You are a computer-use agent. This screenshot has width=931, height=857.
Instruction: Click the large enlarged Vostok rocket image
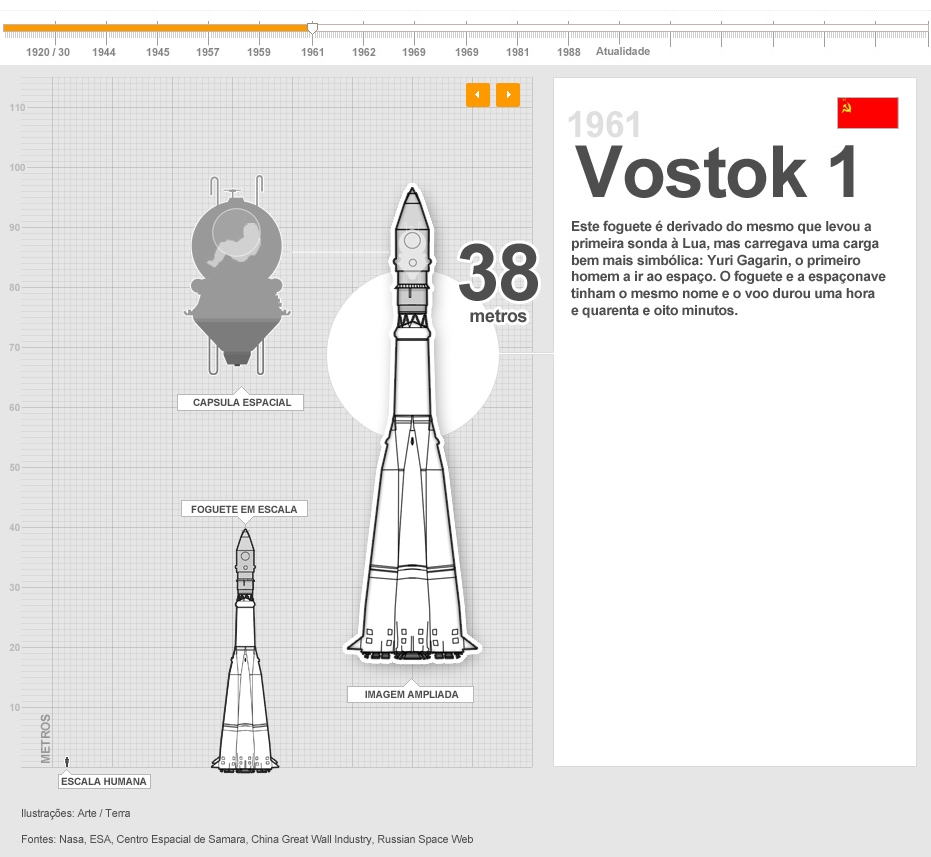[x=409, y=450]
